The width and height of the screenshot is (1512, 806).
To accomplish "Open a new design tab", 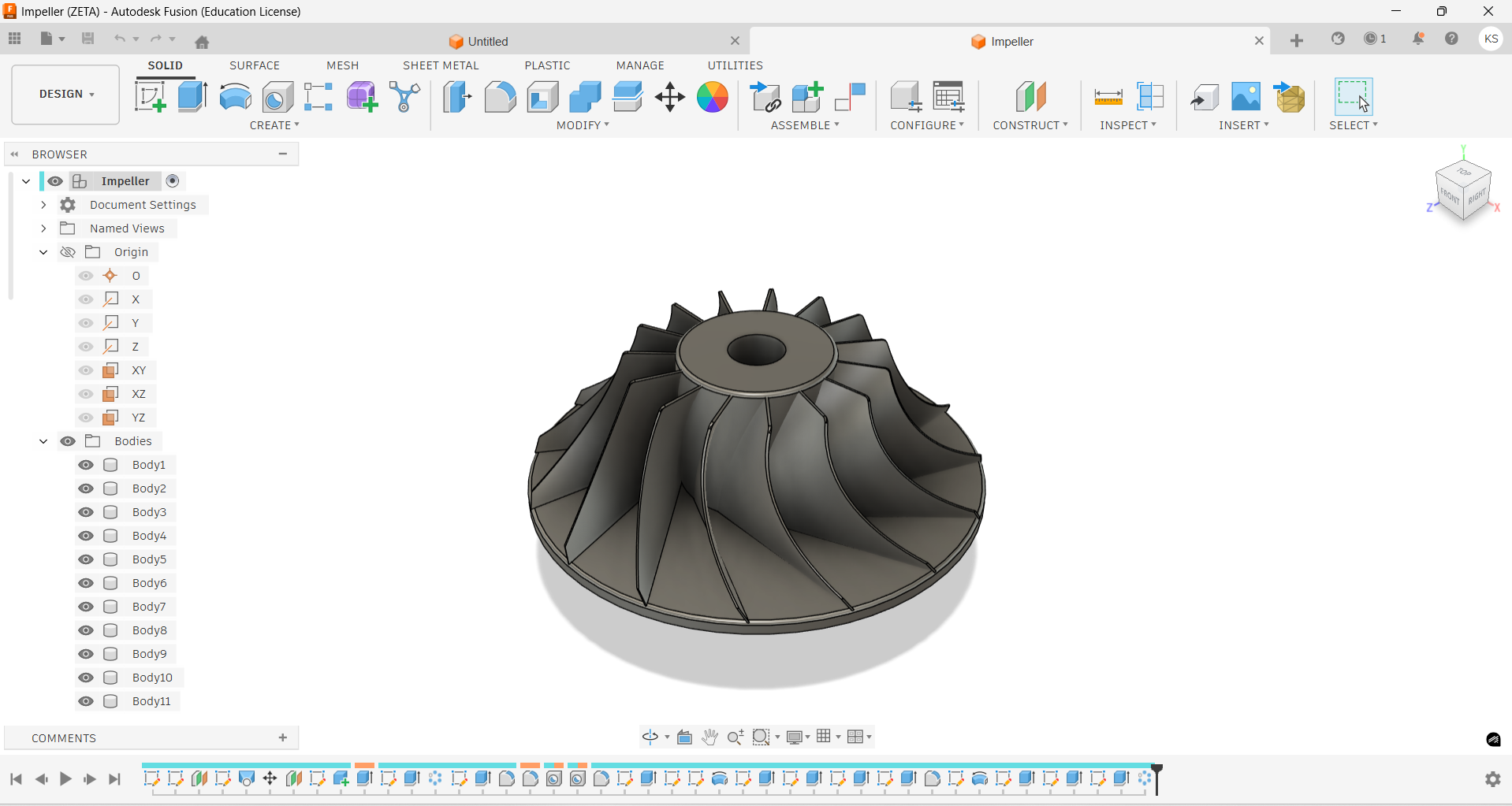I will click(x=1297, y=41).
